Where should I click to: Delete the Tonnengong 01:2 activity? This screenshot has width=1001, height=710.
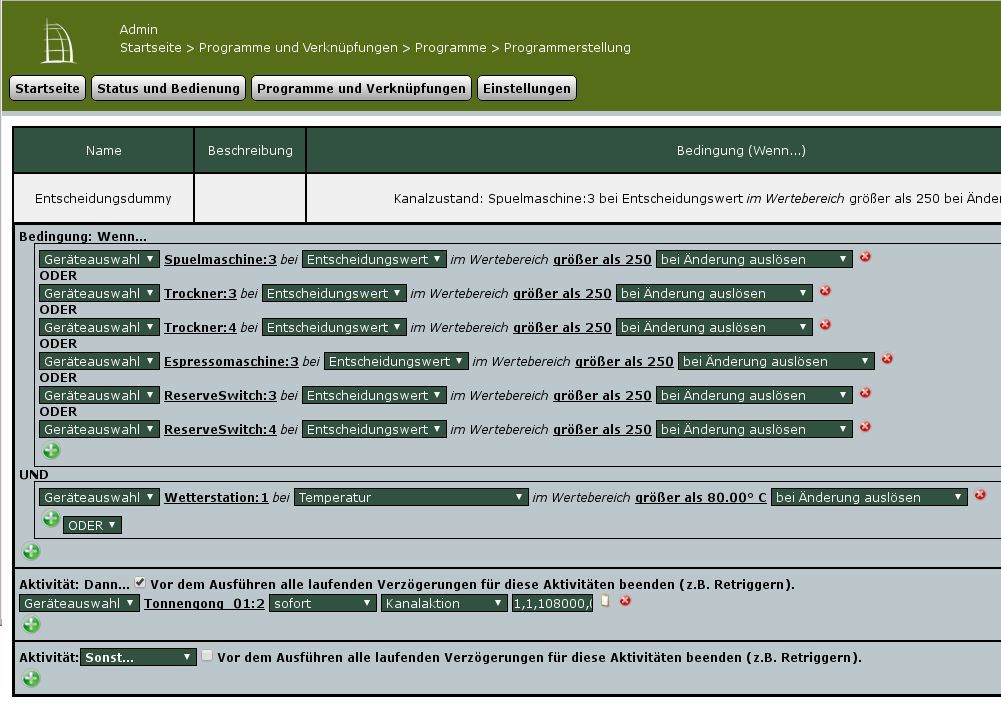625,601
